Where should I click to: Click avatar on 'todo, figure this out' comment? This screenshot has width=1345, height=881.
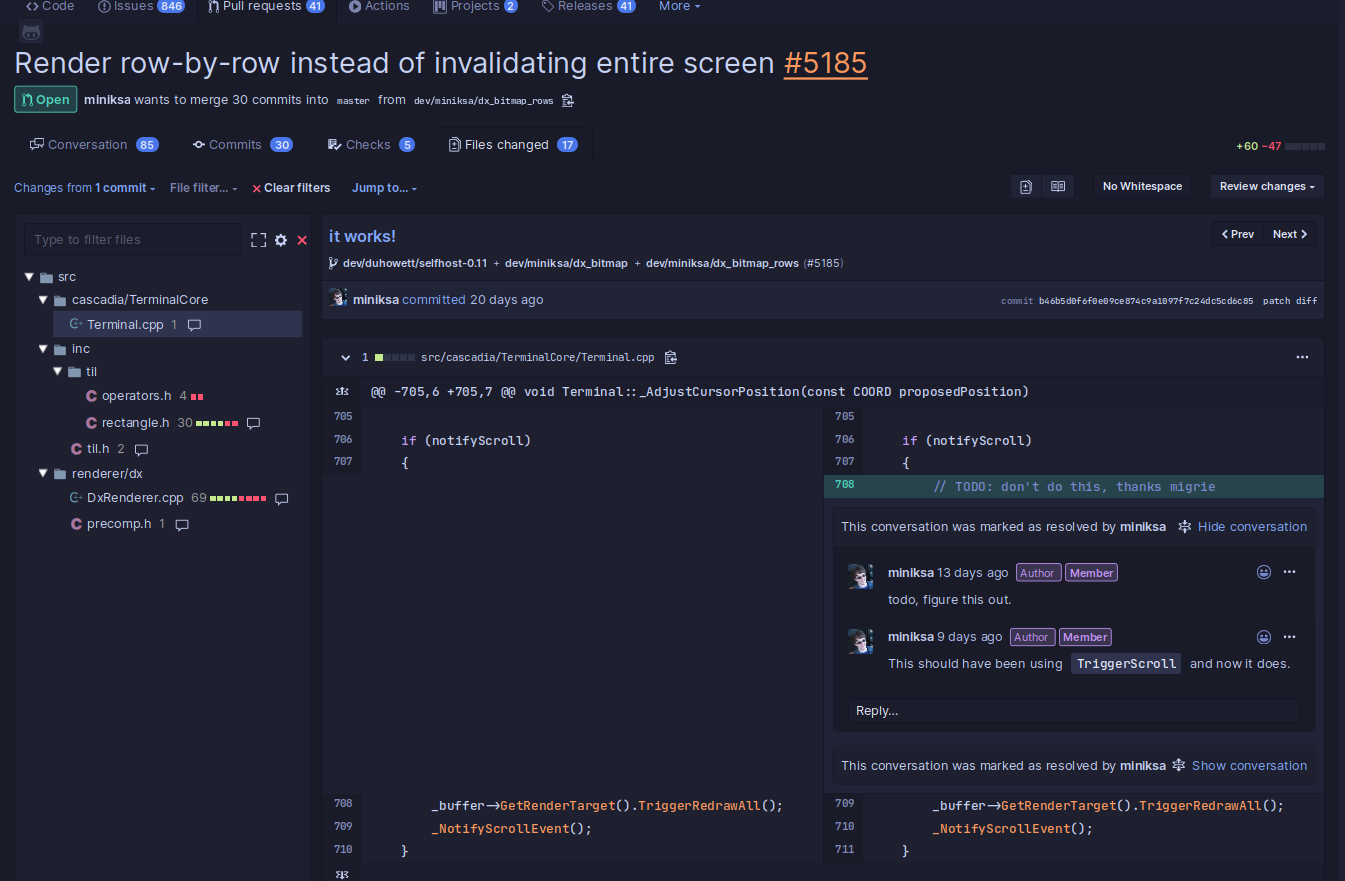tap(861, 576)
